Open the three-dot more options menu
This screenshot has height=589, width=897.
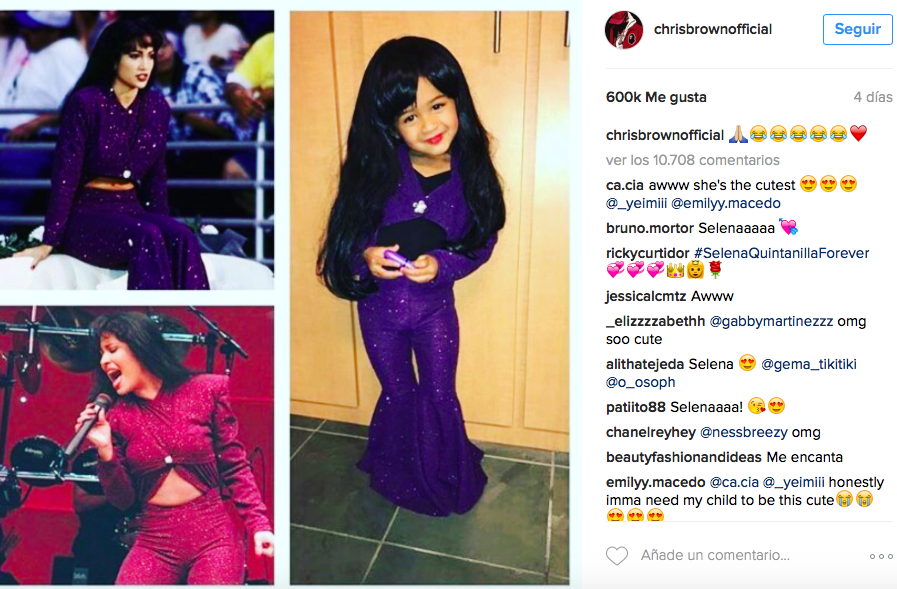[881, 556]
